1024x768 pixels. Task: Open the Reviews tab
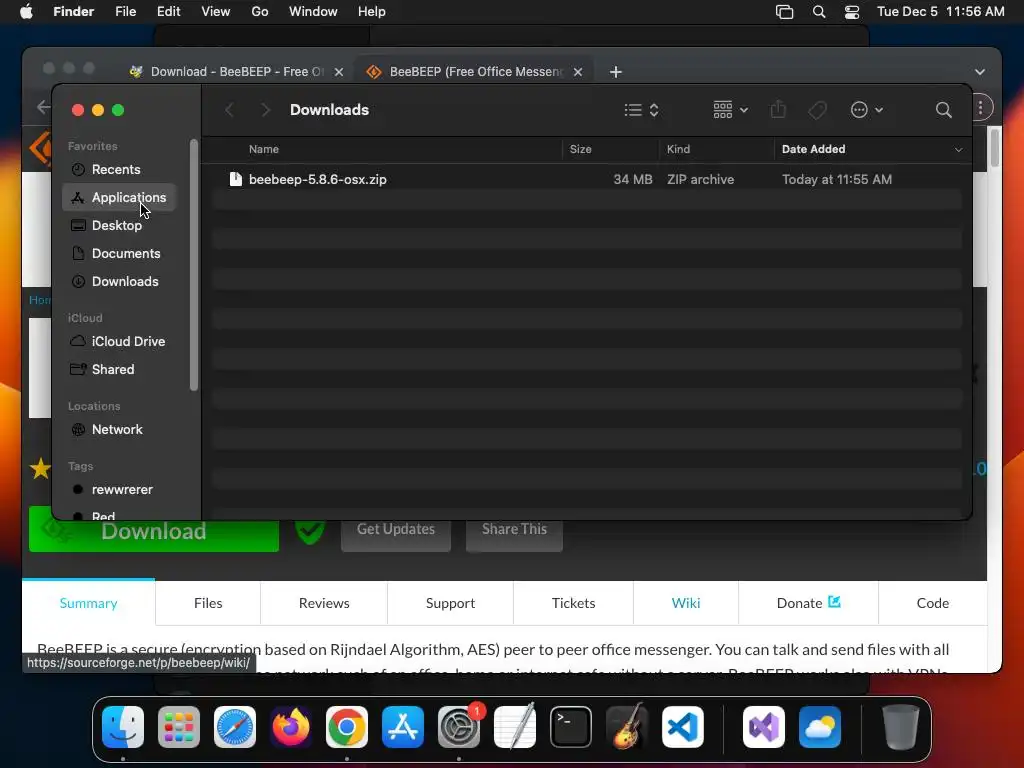click(324, 603)
